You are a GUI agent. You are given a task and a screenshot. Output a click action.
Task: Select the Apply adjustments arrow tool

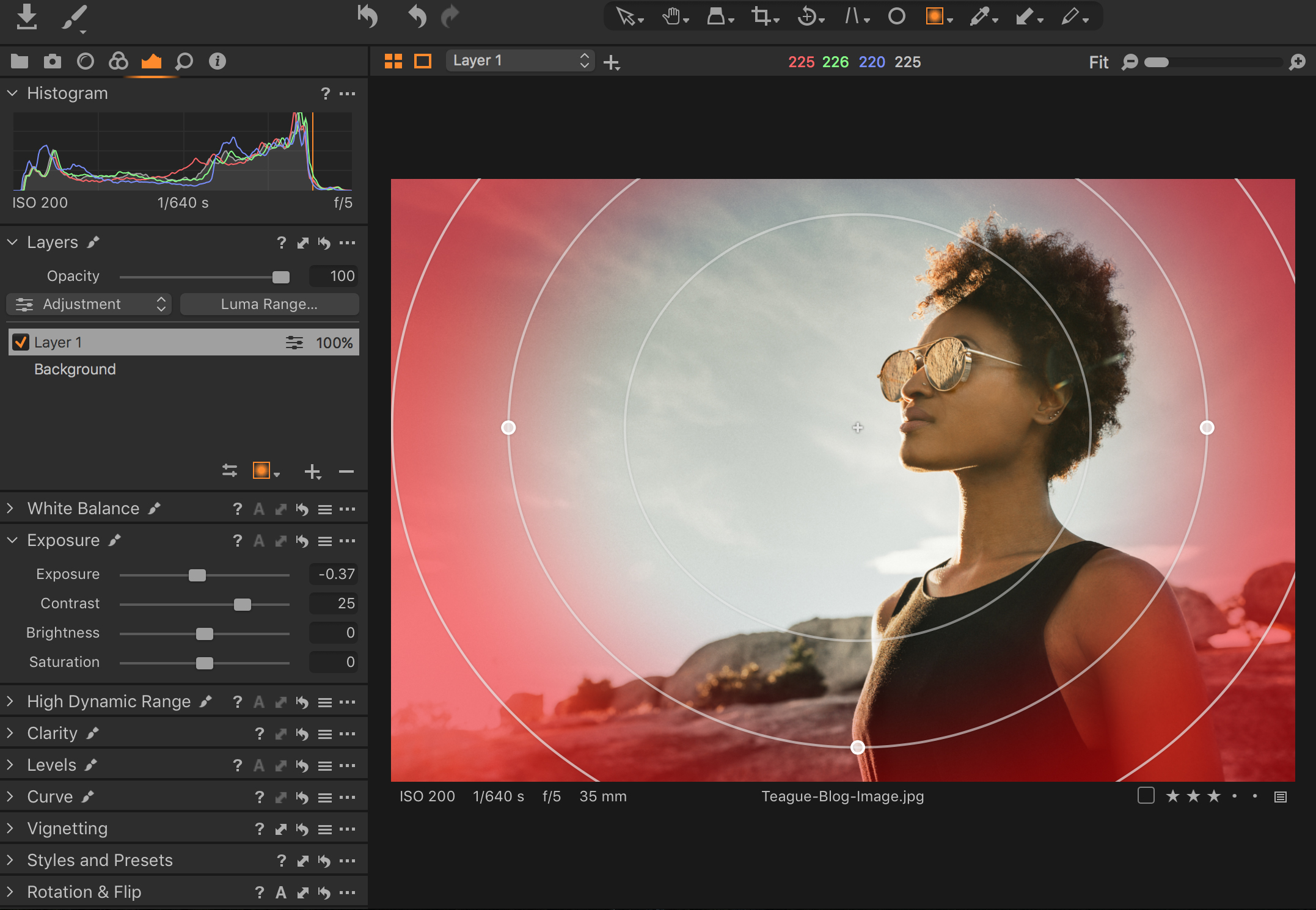coord(1029,16)
